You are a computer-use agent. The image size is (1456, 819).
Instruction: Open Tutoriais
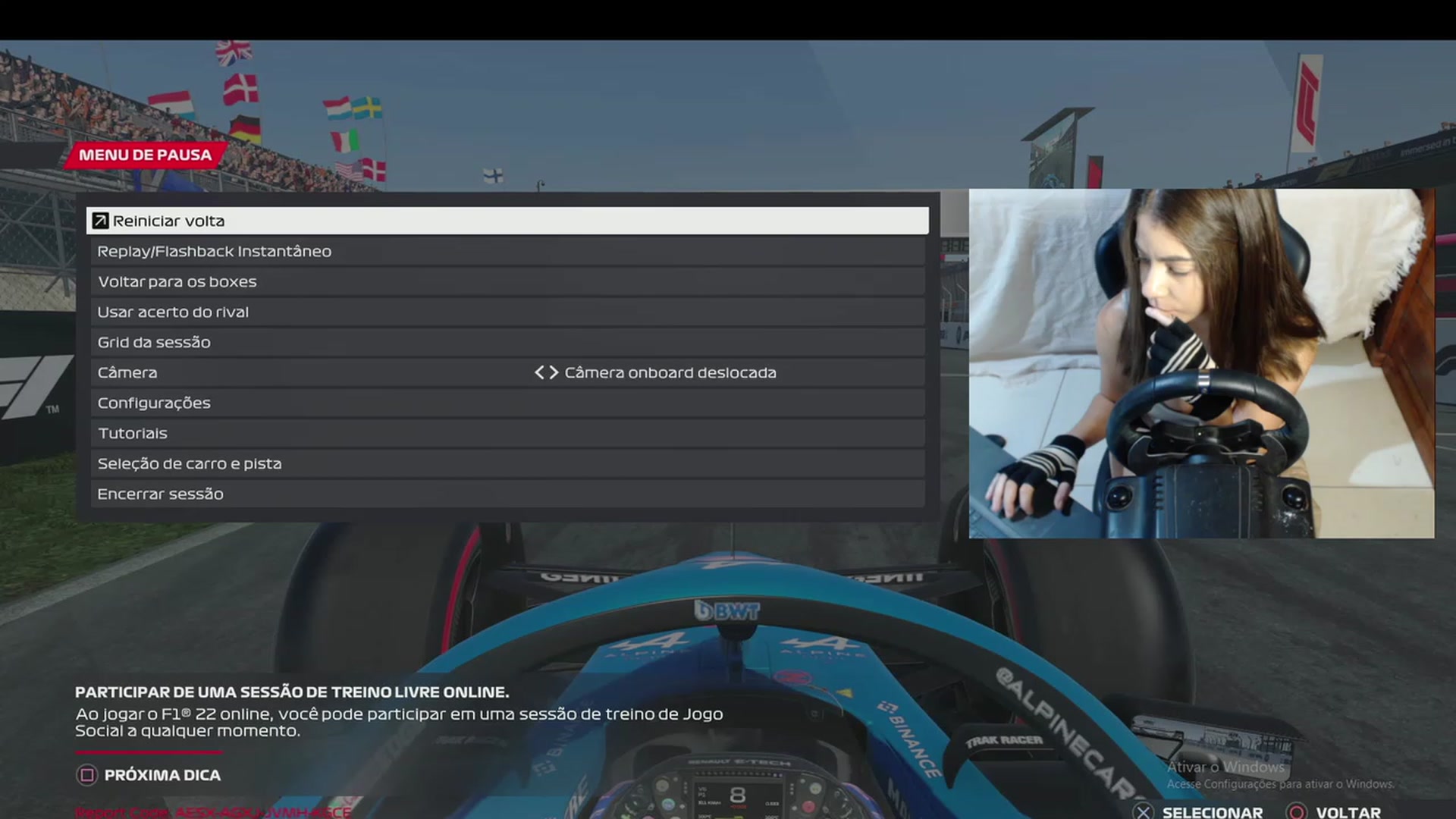(507, 433)
